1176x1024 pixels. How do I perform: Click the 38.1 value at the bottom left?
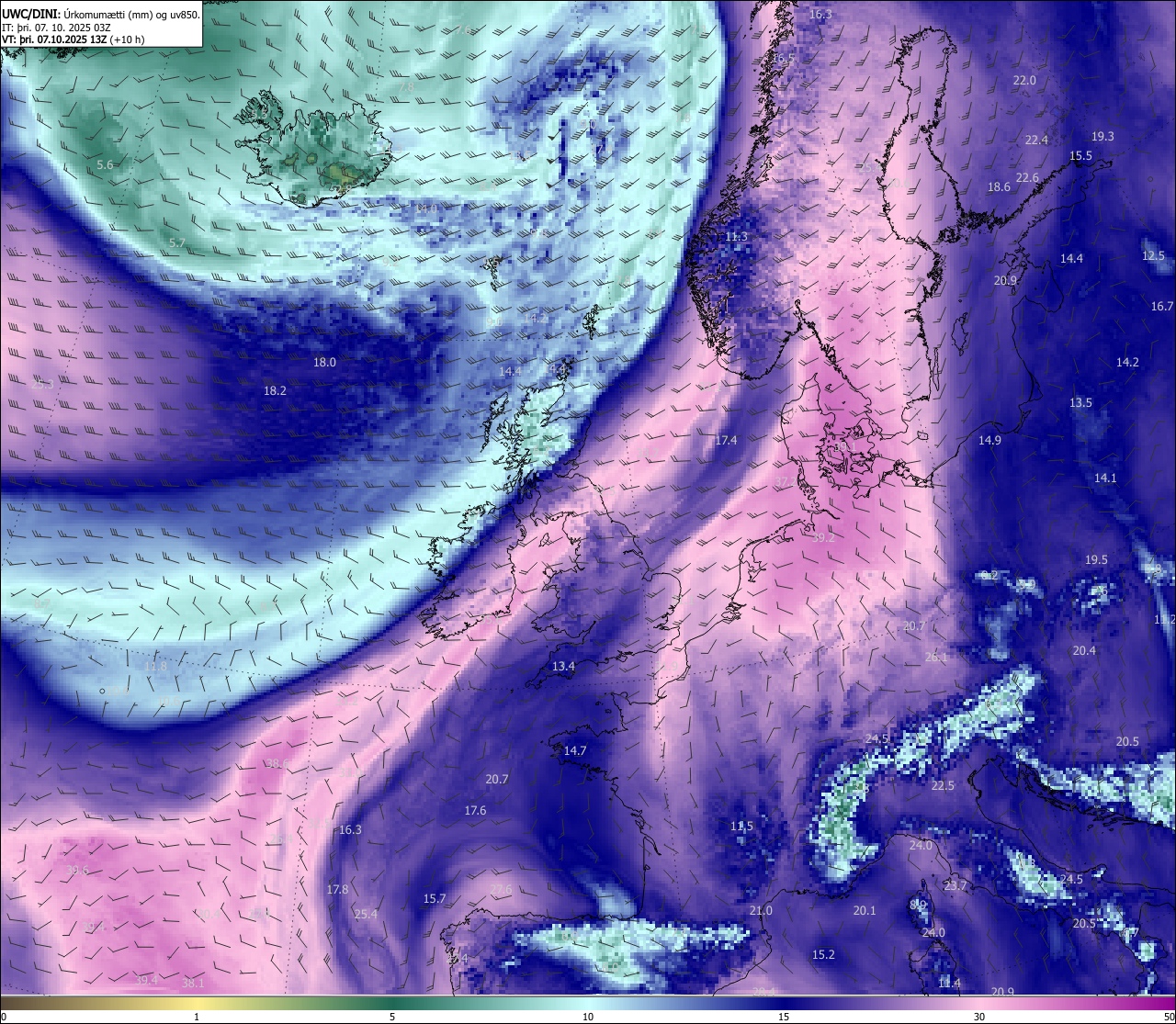pos(193,984)
